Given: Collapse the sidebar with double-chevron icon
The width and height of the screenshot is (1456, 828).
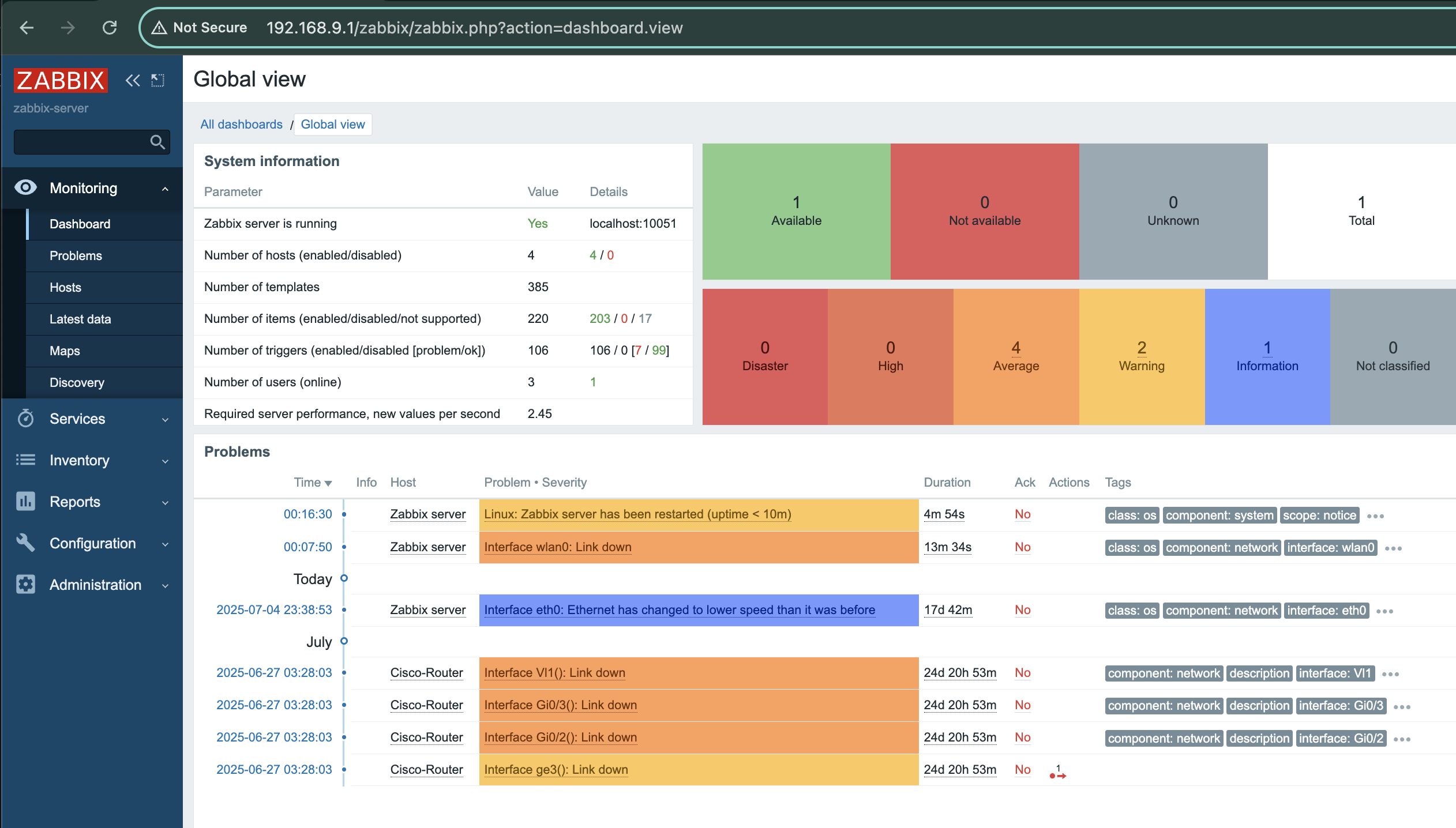Looking at the screenshot, I should pos(133,80).
